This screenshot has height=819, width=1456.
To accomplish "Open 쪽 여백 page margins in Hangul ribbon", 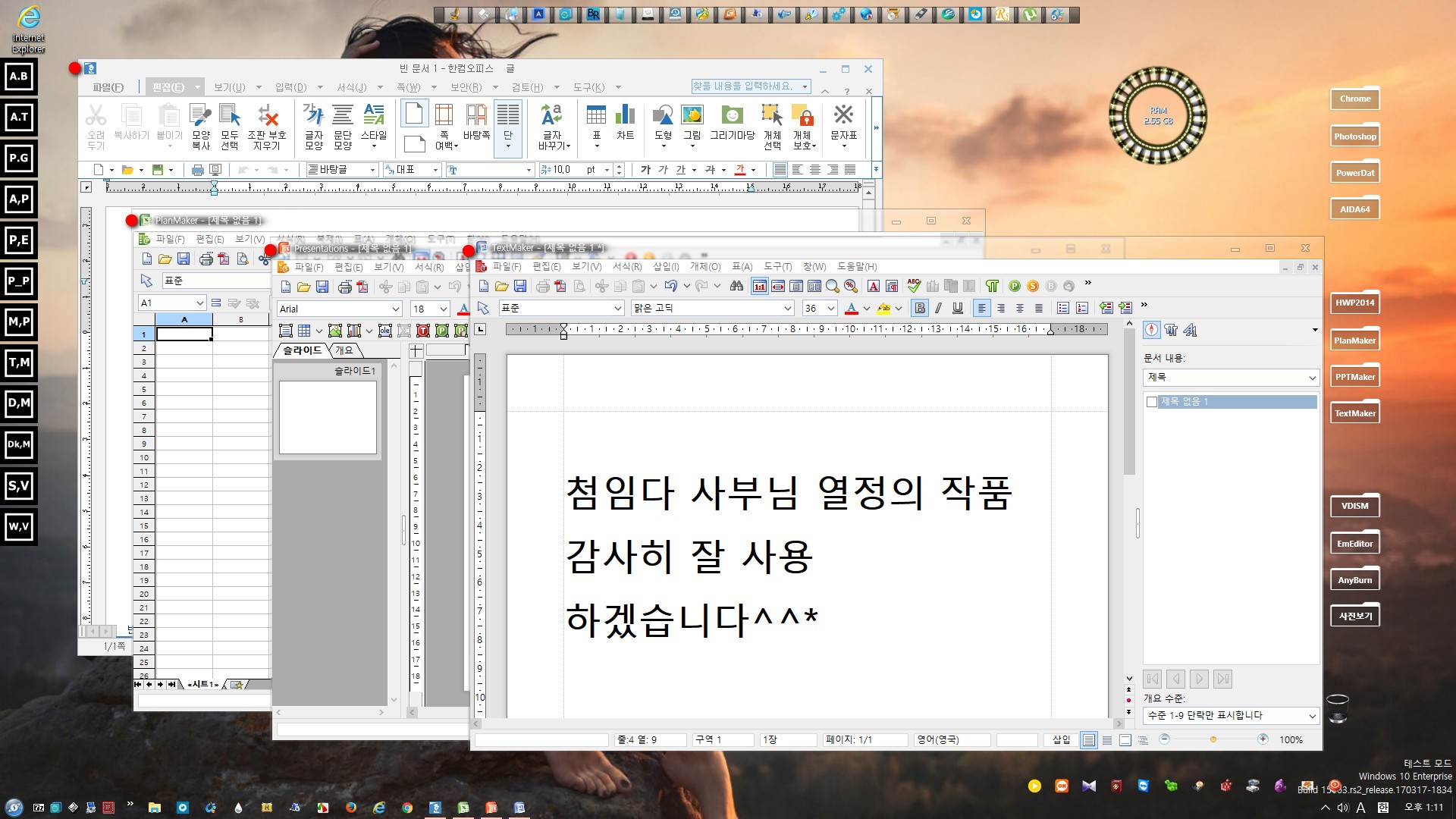I will (x=446, y=127).
